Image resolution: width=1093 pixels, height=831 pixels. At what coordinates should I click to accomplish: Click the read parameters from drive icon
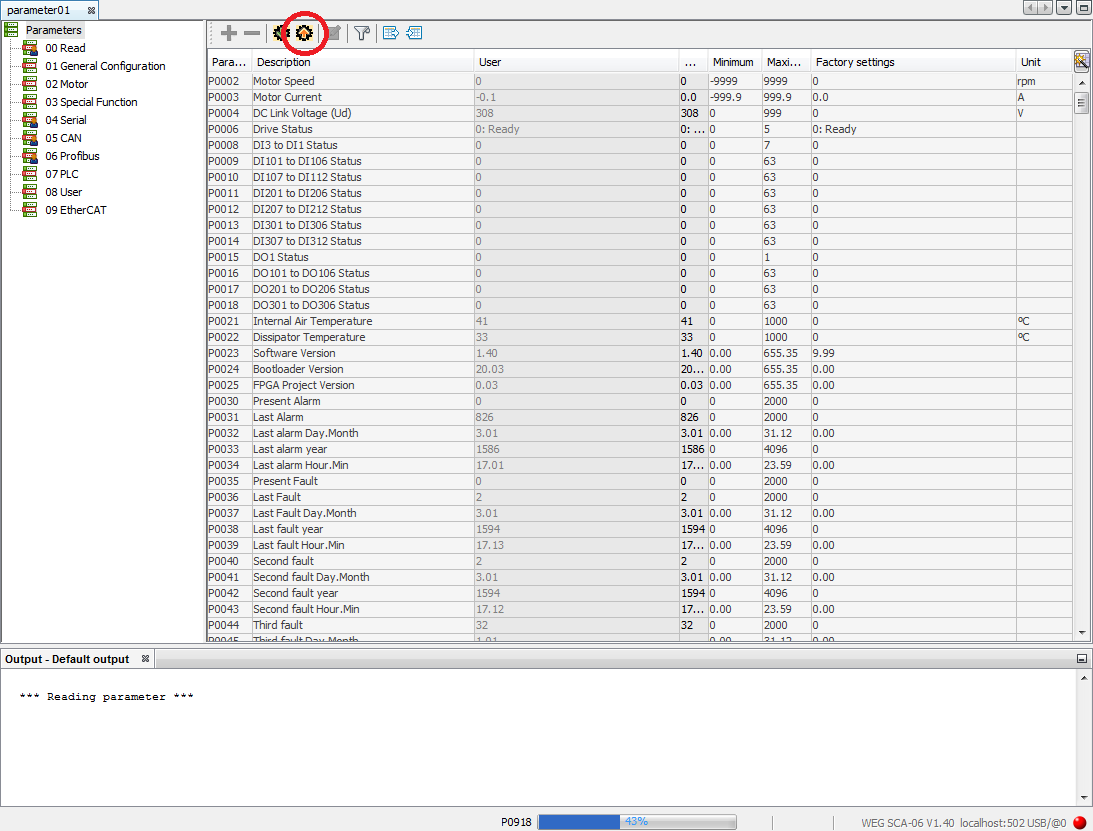[x=279, y=33]
